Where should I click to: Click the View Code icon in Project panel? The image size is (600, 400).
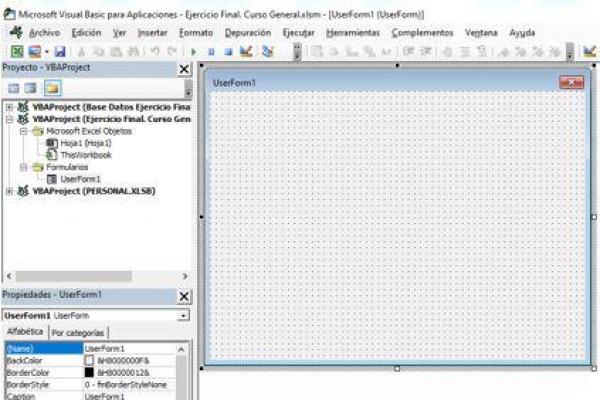tap(14, 88)
